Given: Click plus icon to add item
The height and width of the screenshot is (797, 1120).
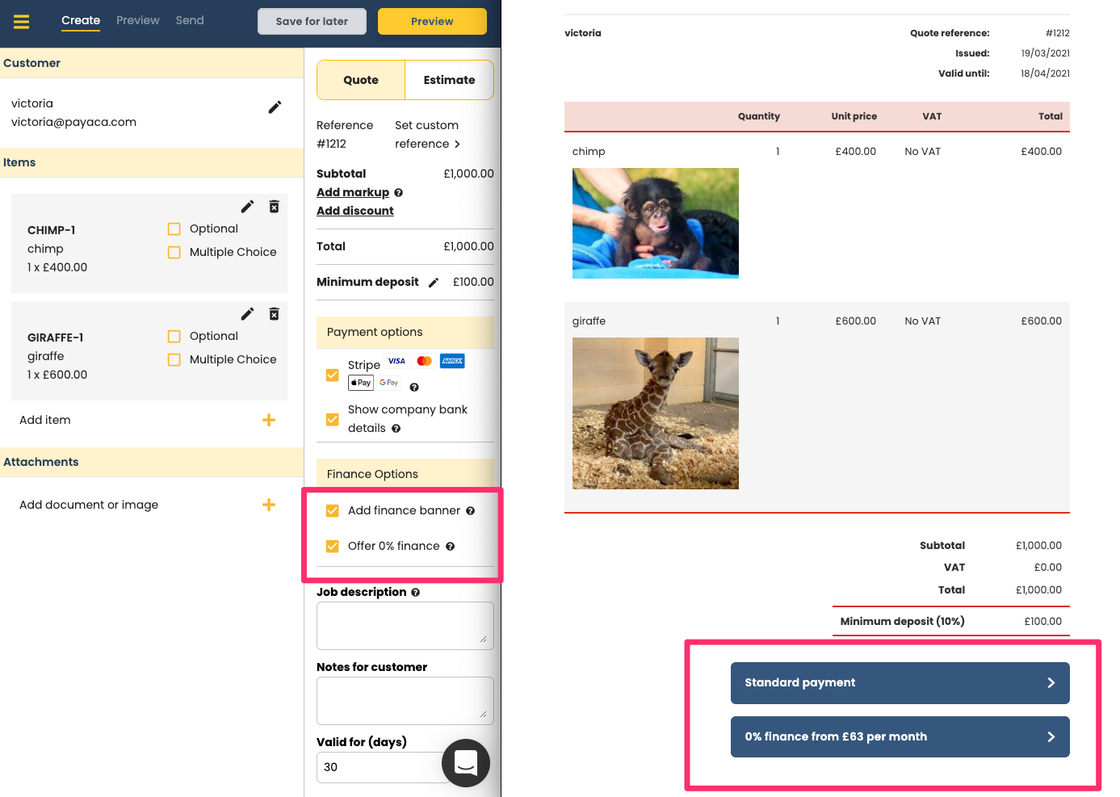Looking at the screenshot, I should point(268,420).
